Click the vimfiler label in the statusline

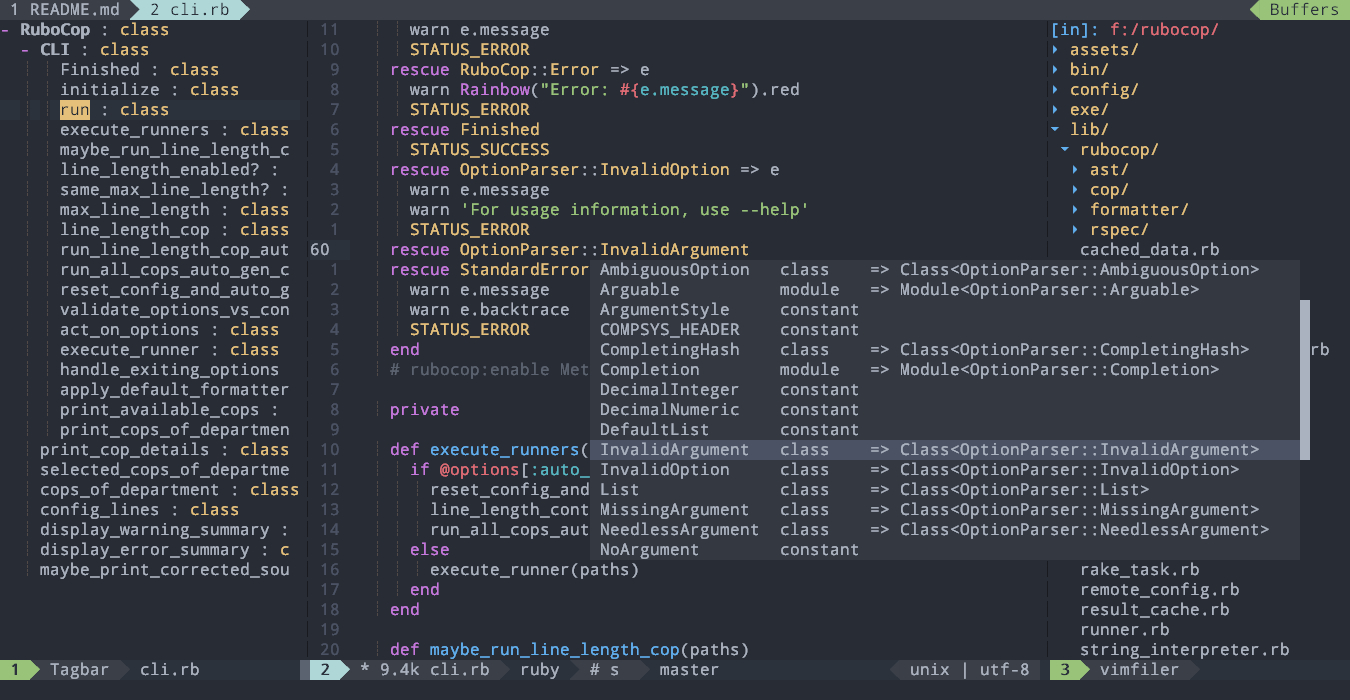(1139, 670)
